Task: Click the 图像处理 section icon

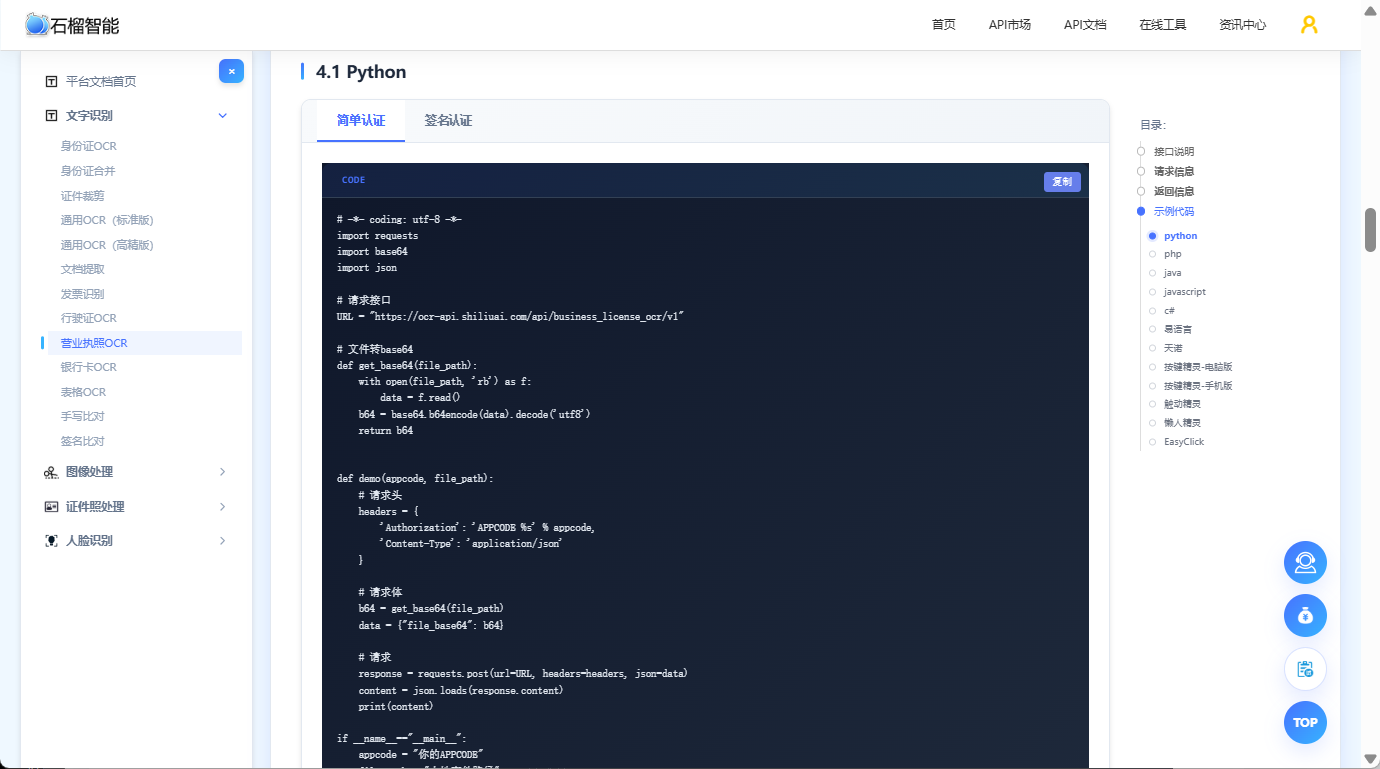Action: (x=51, y=472)
